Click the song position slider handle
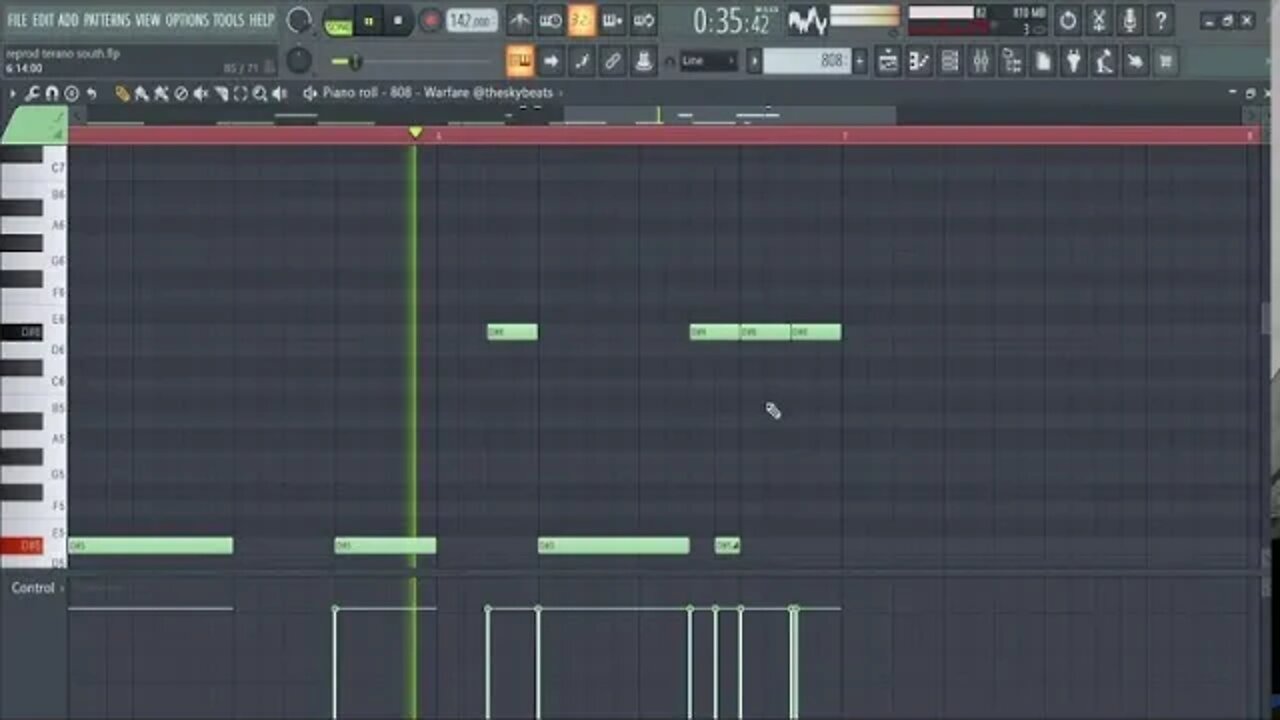Viewport: 1280px width, 720px height. pos(353,61)
